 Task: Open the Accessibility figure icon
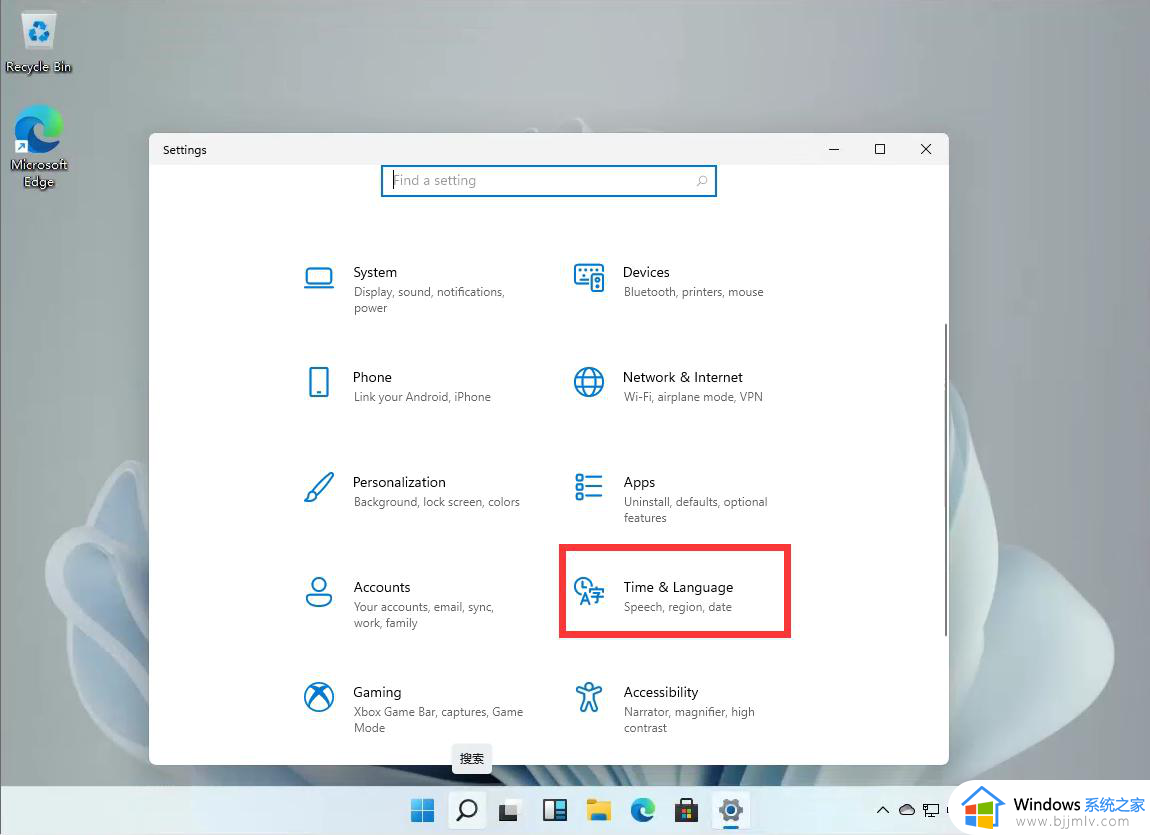point(589,697)
